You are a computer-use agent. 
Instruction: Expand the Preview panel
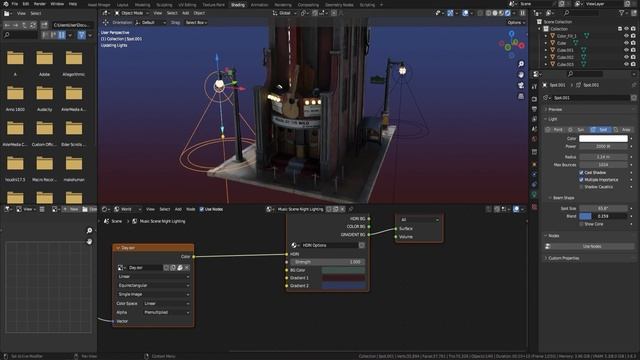(555, 109)
